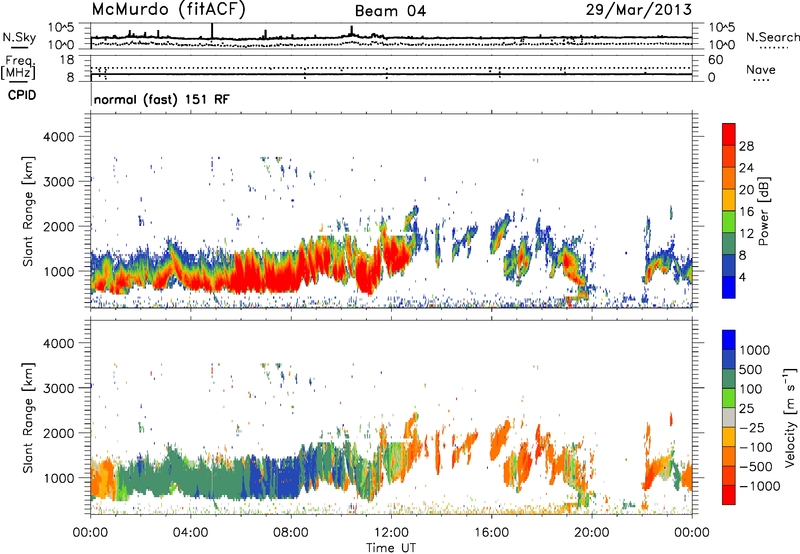This screenshot has width=800, height=554.
Task: Click the "N.Search" legend label
Action: (x=773, y=37)
